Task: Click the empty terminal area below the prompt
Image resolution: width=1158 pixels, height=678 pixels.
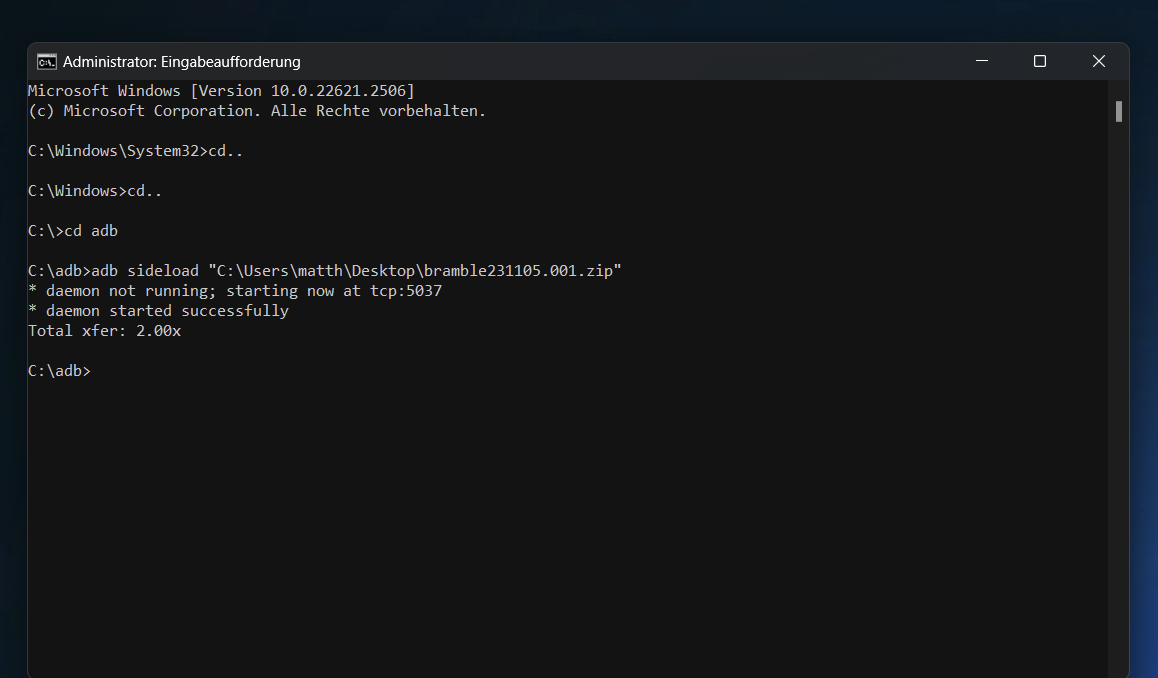Action: [560, 520]
